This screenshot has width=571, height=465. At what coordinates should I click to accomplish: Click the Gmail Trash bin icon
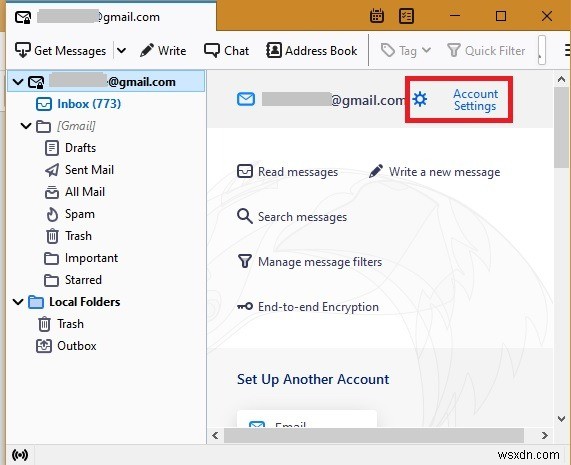point(52,236)
